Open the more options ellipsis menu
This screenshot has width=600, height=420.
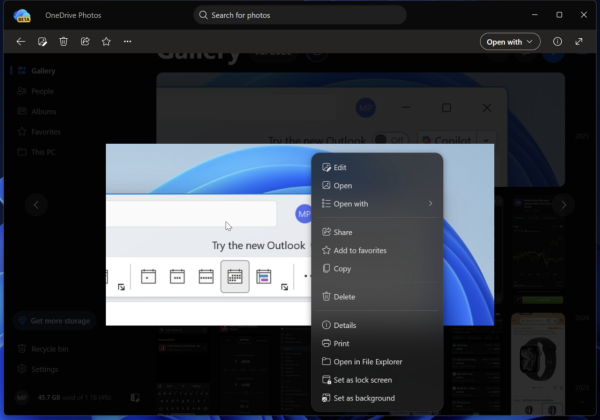pyautogui.click(x=127, y=41)
